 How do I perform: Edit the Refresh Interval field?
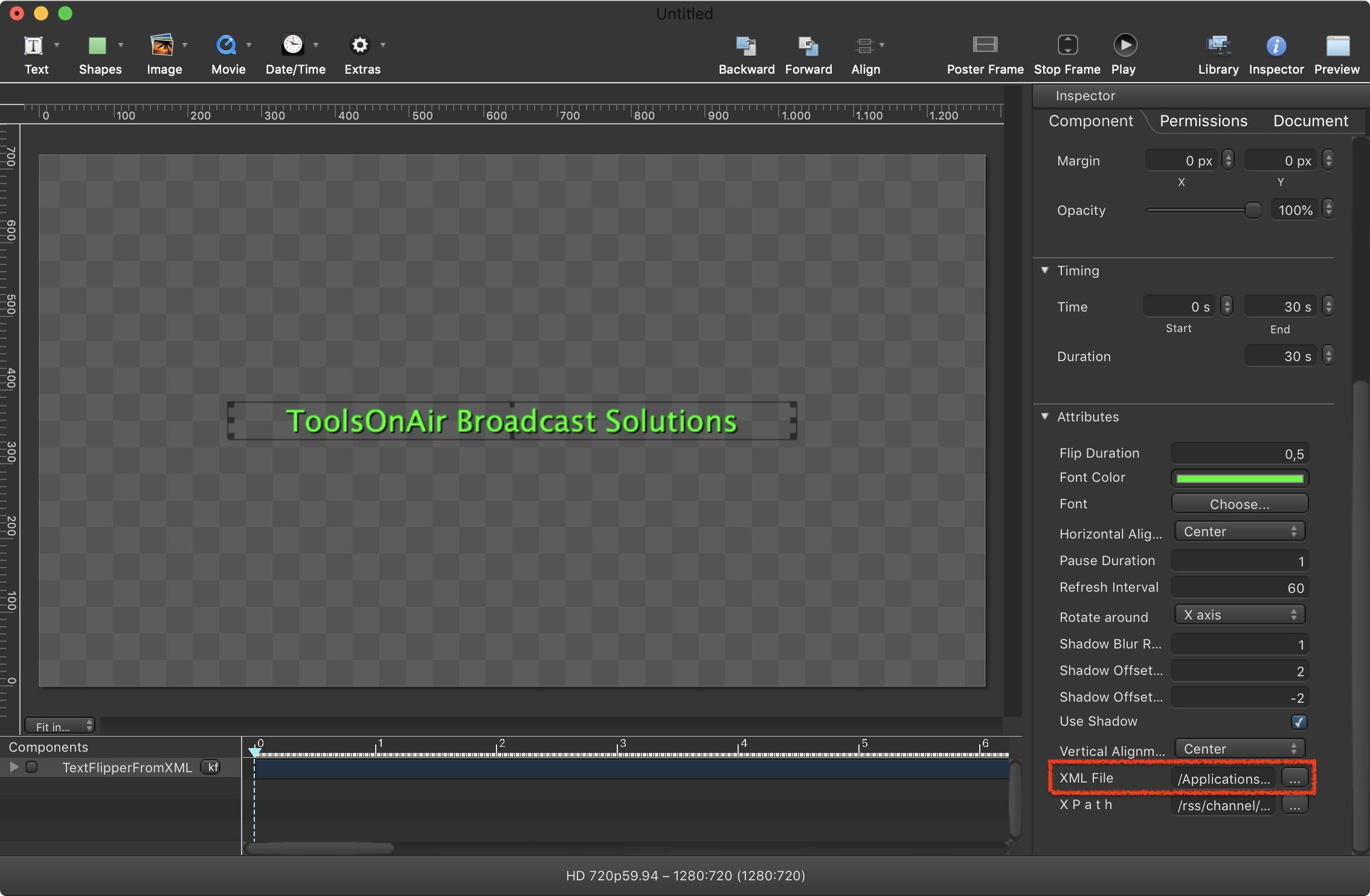(x=1240, y=587)
